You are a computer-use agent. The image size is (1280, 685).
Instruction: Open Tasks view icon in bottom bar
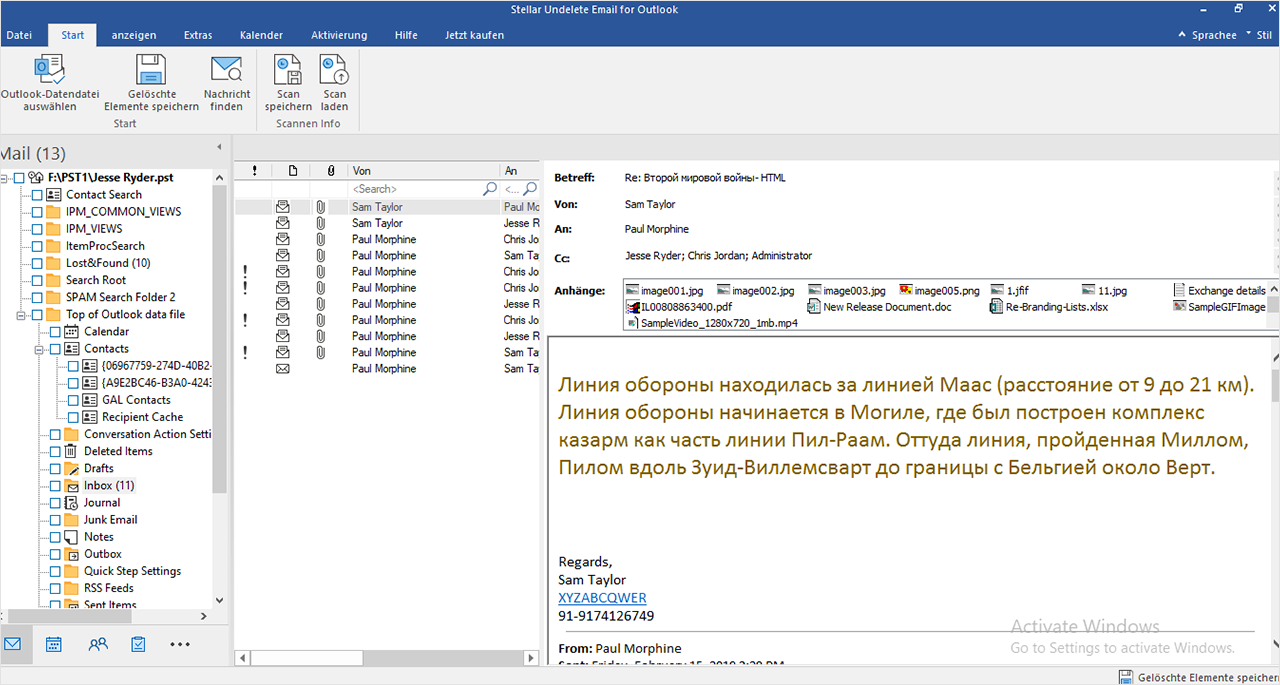(x=138, y=644)
